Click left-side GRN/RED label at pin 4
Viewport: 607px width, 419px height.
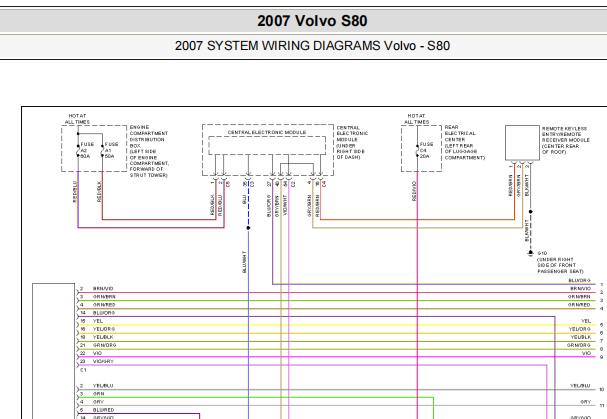pyautogui.click(x=104, y=305)
